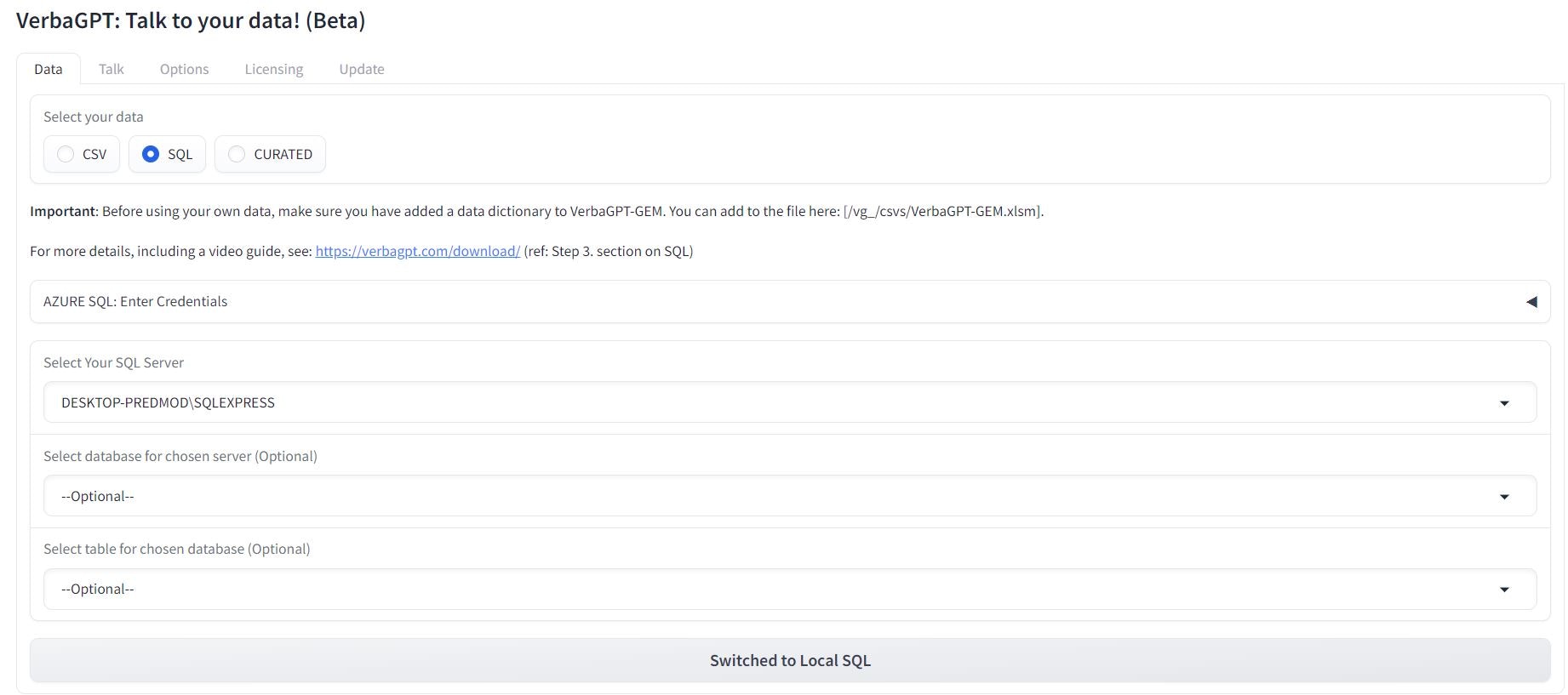The image size is (1568, 695).
Task: Click the 'Select your data' label
Action: click(x=94, y=117)
